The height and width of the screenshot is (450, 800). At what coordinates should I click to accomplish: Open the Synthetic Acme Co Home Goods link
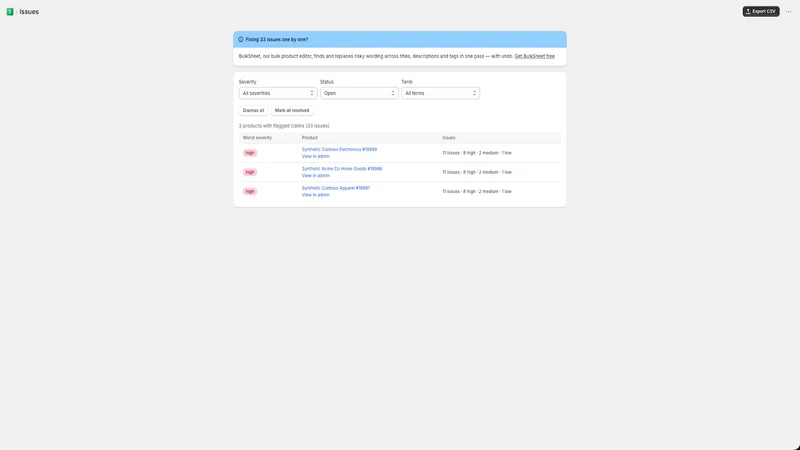point(342,169)
